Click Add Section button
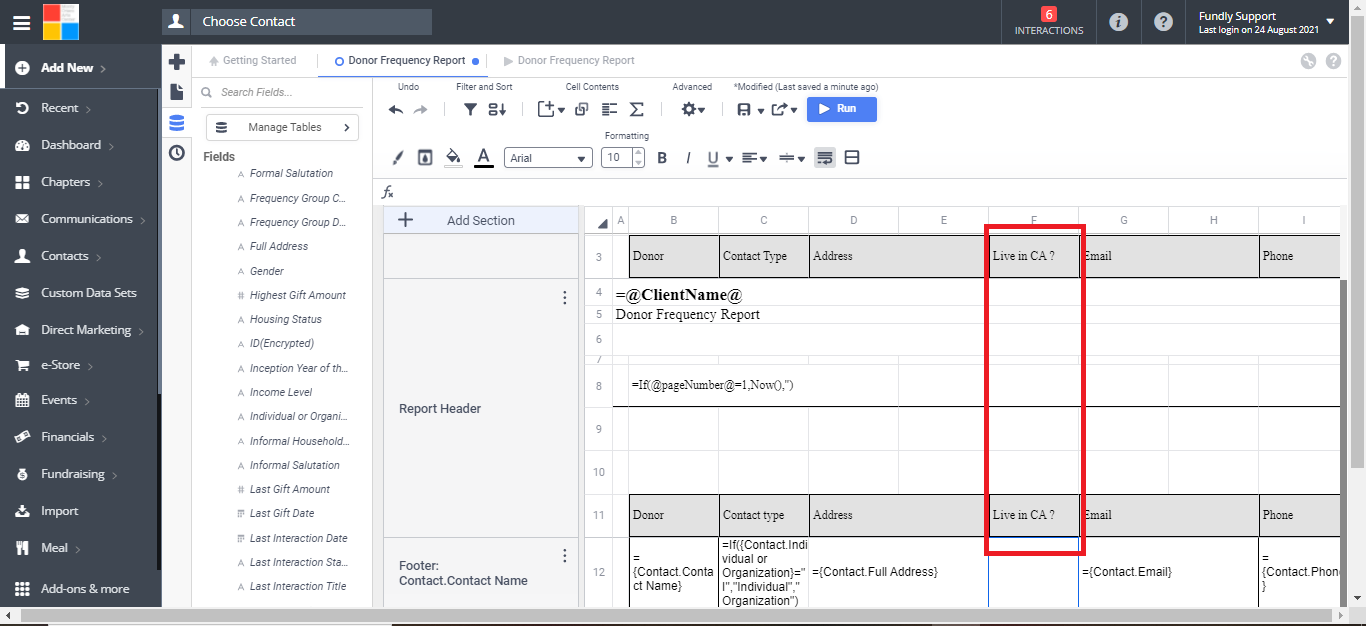 pyautogui.click(x=481, y=220)
